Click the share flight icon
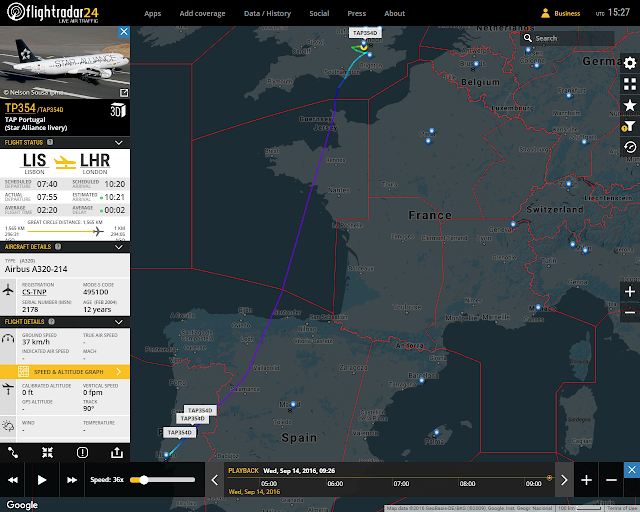The width and height of the screenshot is (640, 512). point(117,452)
